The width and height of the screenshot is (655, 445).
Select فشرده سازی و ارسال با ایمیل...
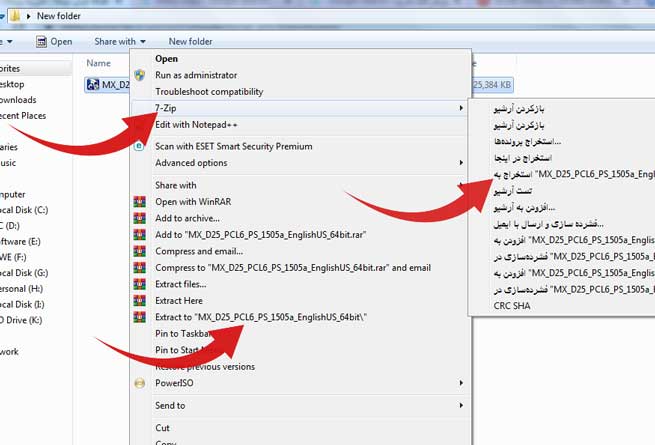(548, 224)
